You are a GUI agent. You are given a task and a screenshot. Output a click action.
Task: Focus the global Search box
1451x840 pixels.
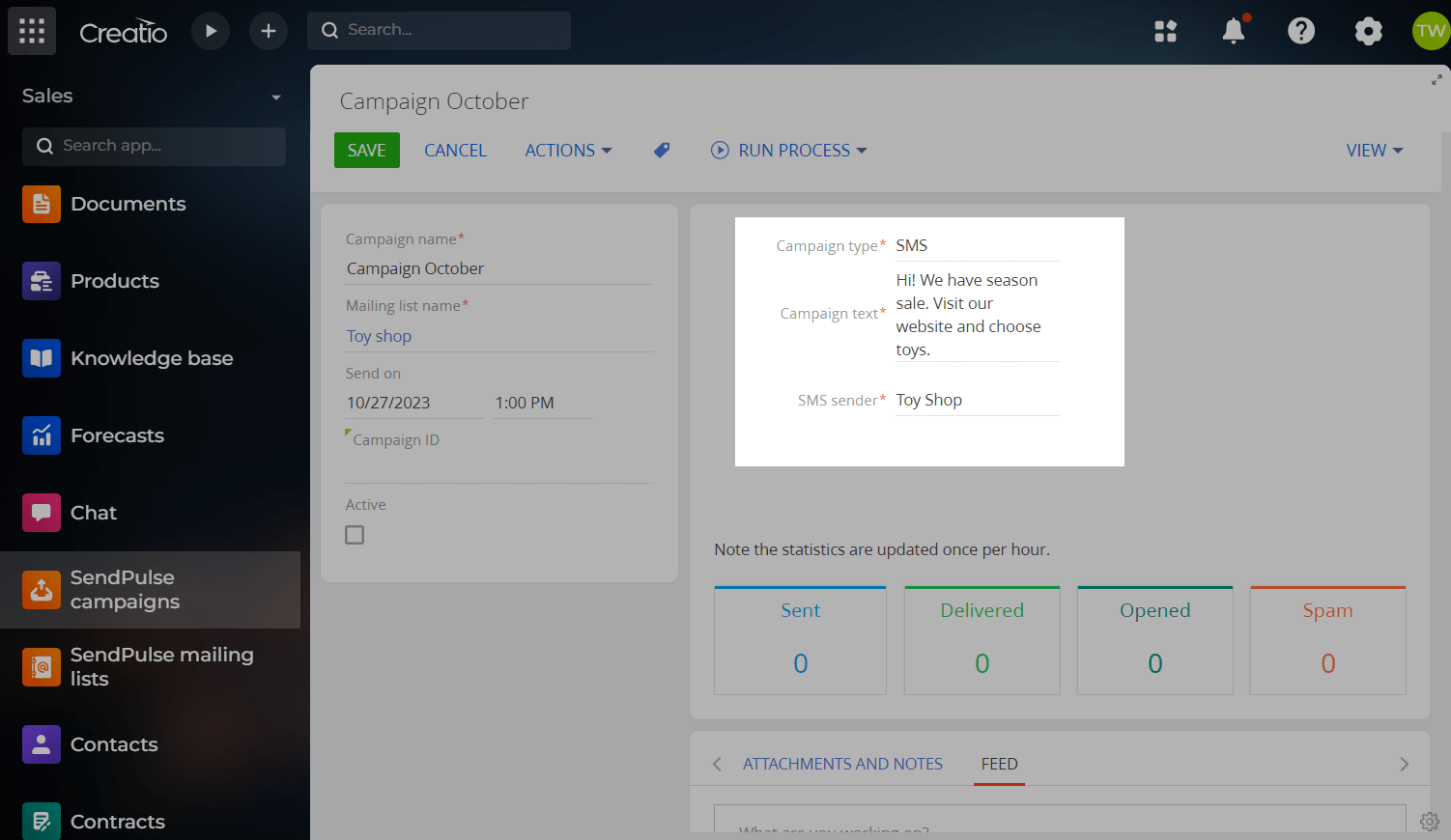[x=439, y=31]
